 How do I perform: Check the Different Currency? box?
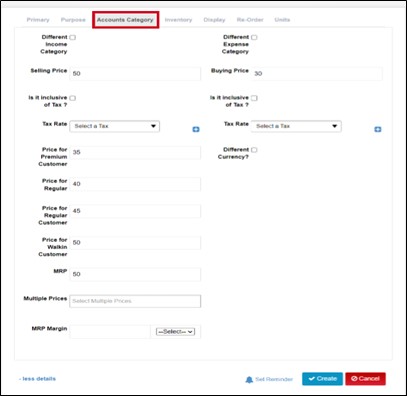[x=254, y=150]
